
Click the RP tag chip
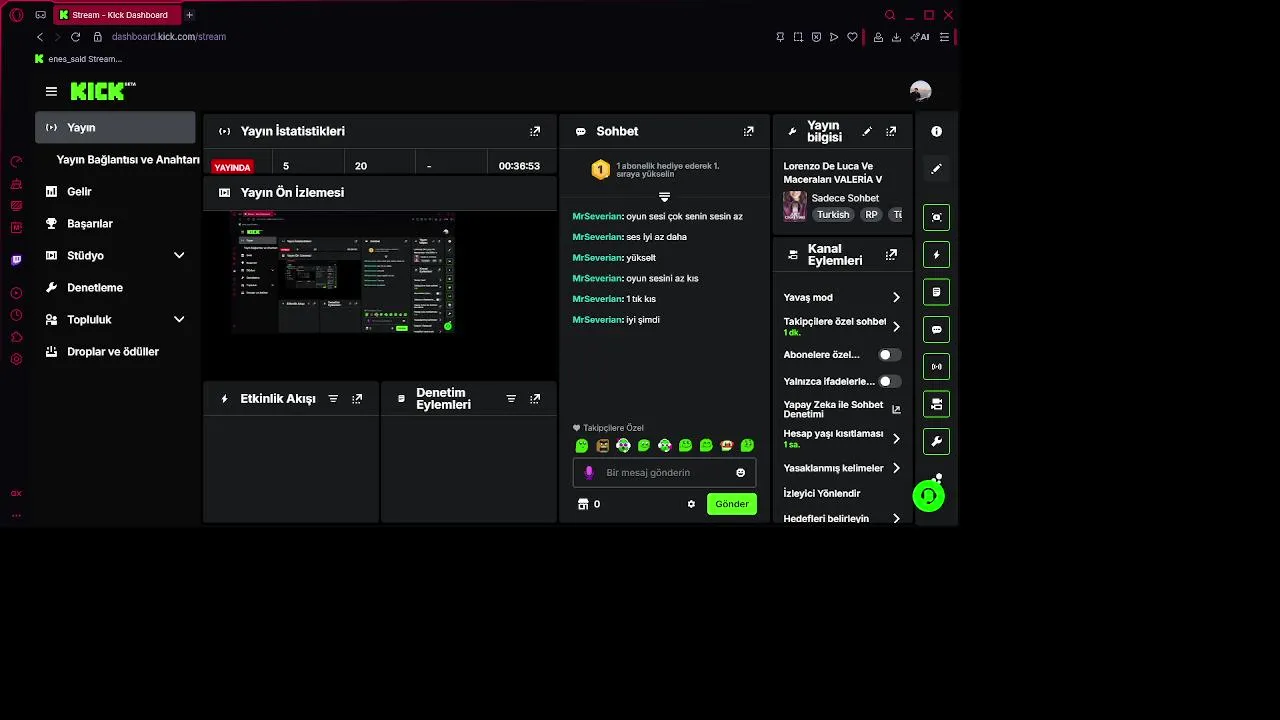point(871,215)
